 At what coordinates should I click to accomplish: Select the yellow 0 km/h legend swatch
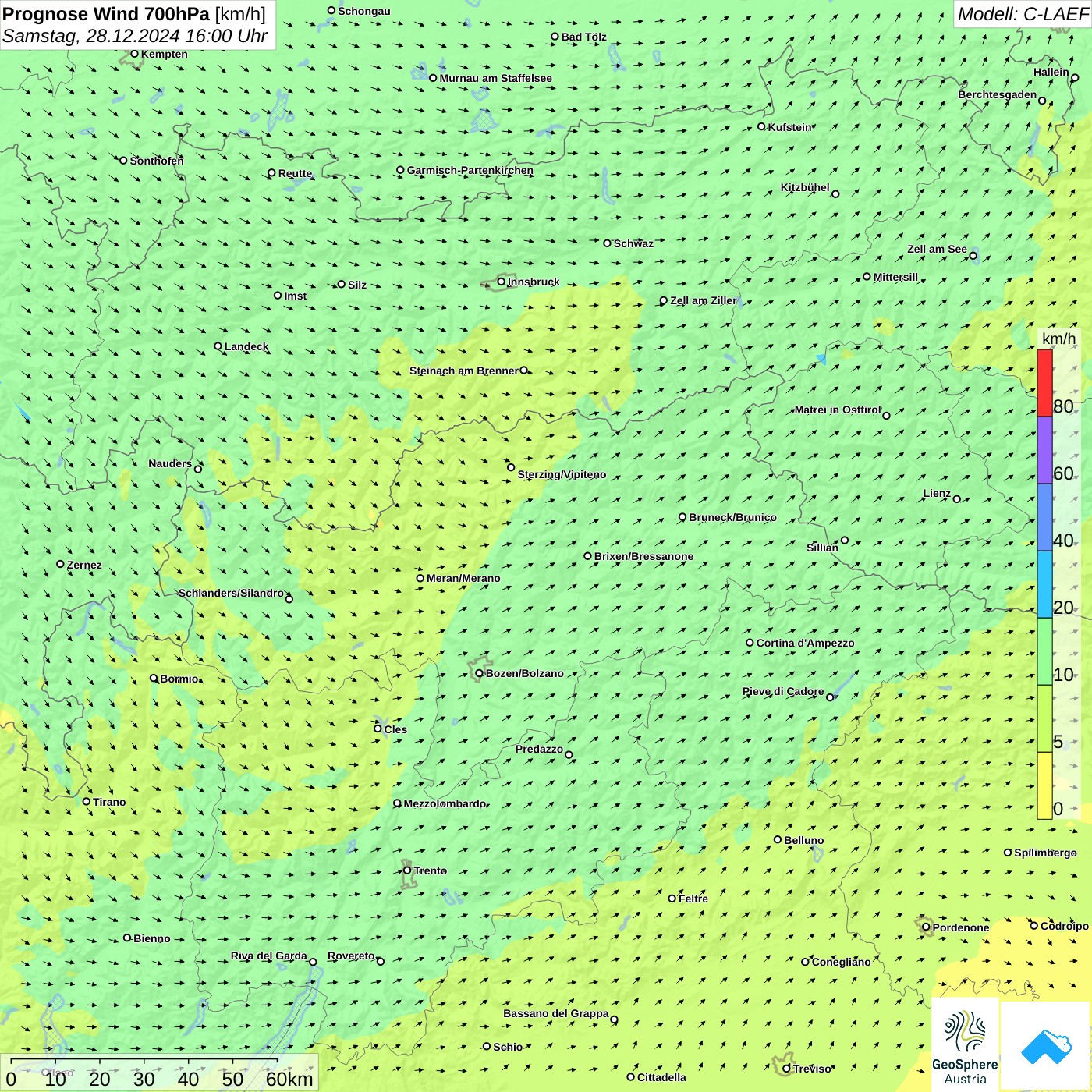[1044, 785]
